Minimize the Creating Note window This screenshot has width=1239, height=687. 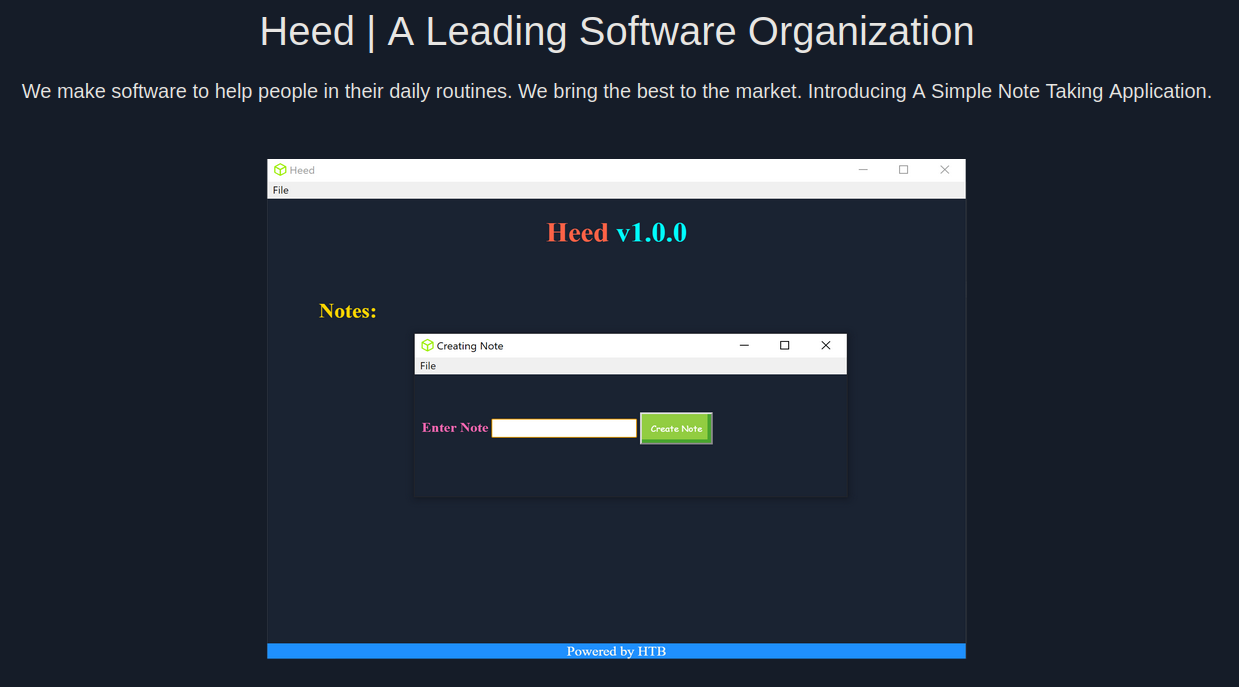(x=744, y=346)
